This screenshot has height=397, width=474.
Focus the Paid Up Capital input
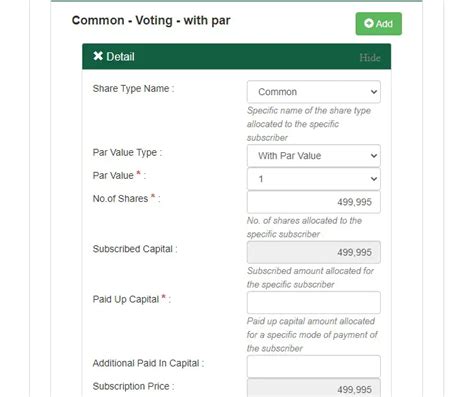coord(314,303)
